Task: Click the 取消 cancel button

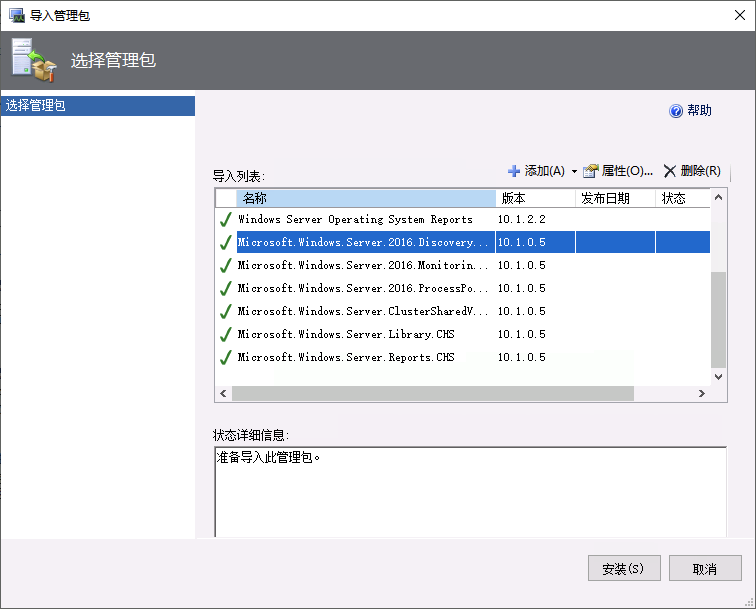Action: (x=705, y=568)
